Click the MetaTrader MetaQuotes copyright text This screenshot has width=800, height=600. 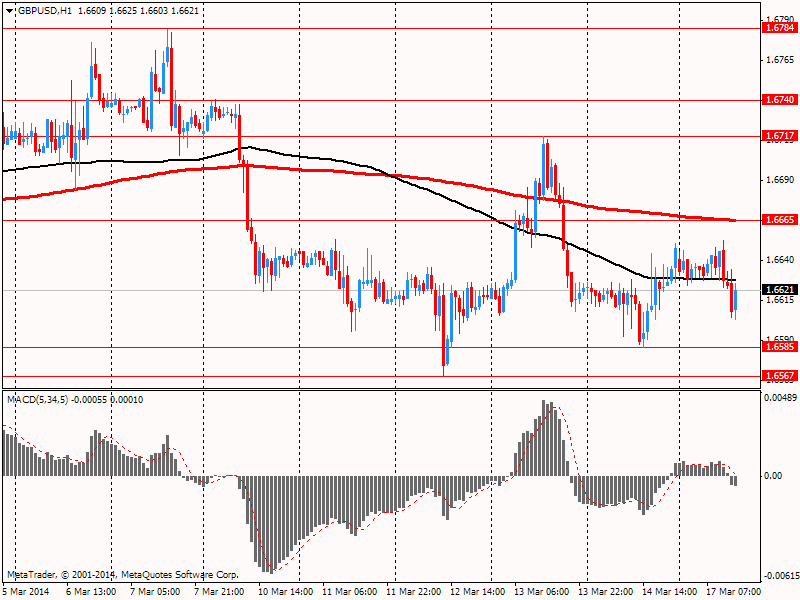point(123,574)
